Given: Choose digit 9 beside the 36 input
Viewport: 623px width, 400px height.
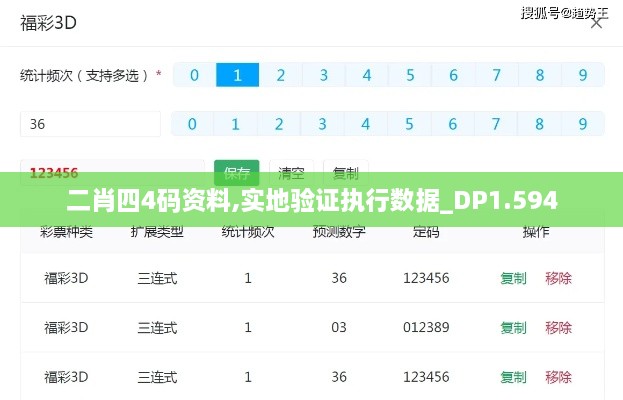Looking at the screenshot, I should click(582, 124).
